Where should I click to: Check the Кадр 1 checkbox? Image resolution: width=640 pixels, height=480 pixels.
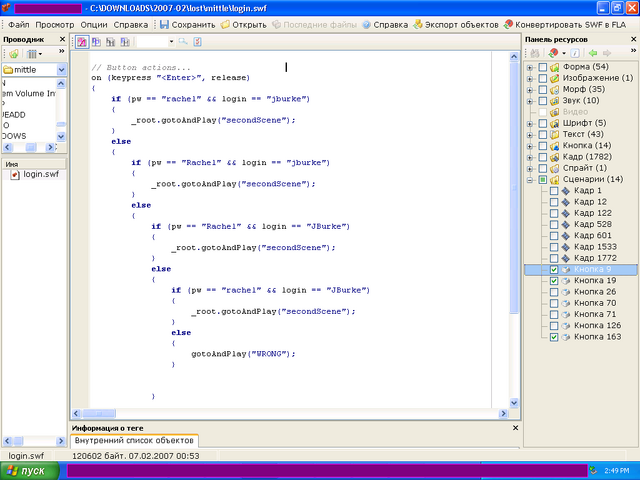554,191
